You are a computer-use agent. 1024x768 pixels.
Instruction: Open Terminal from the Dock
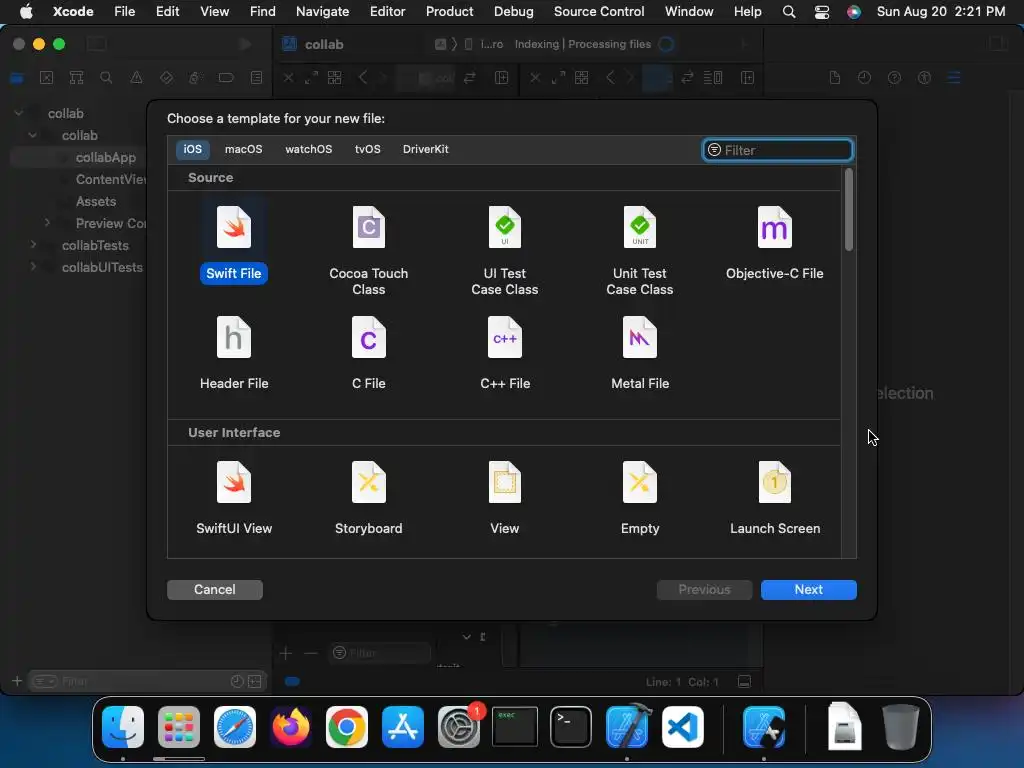click(571, 726)
